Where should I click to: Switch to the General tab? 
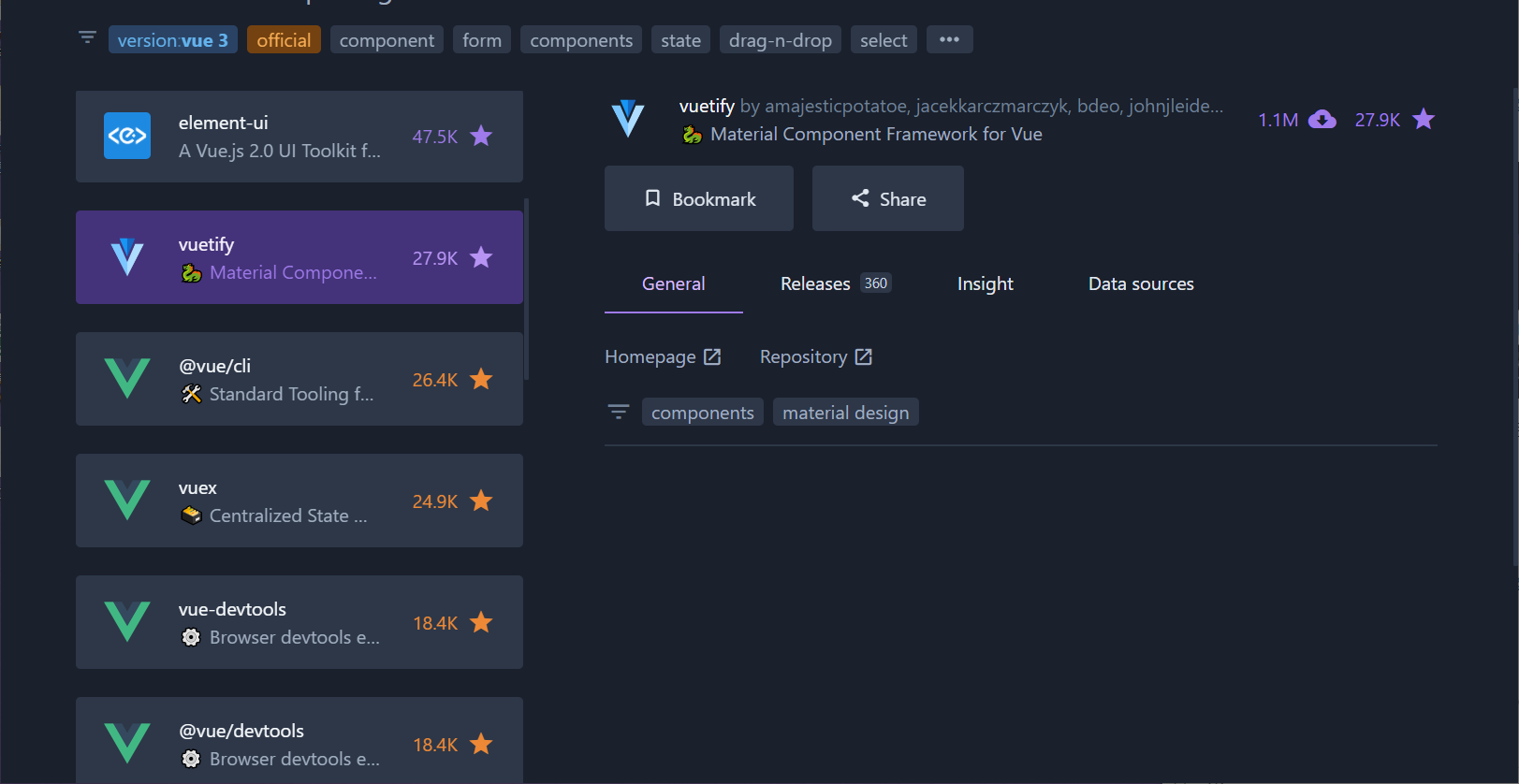pyautogui.click(x=674, y=283)
